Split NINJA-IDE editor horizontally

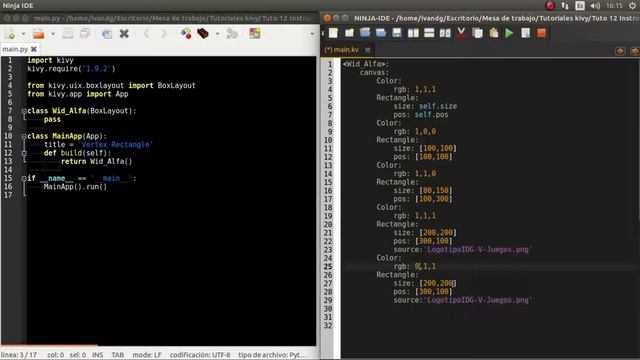point(429,33)
